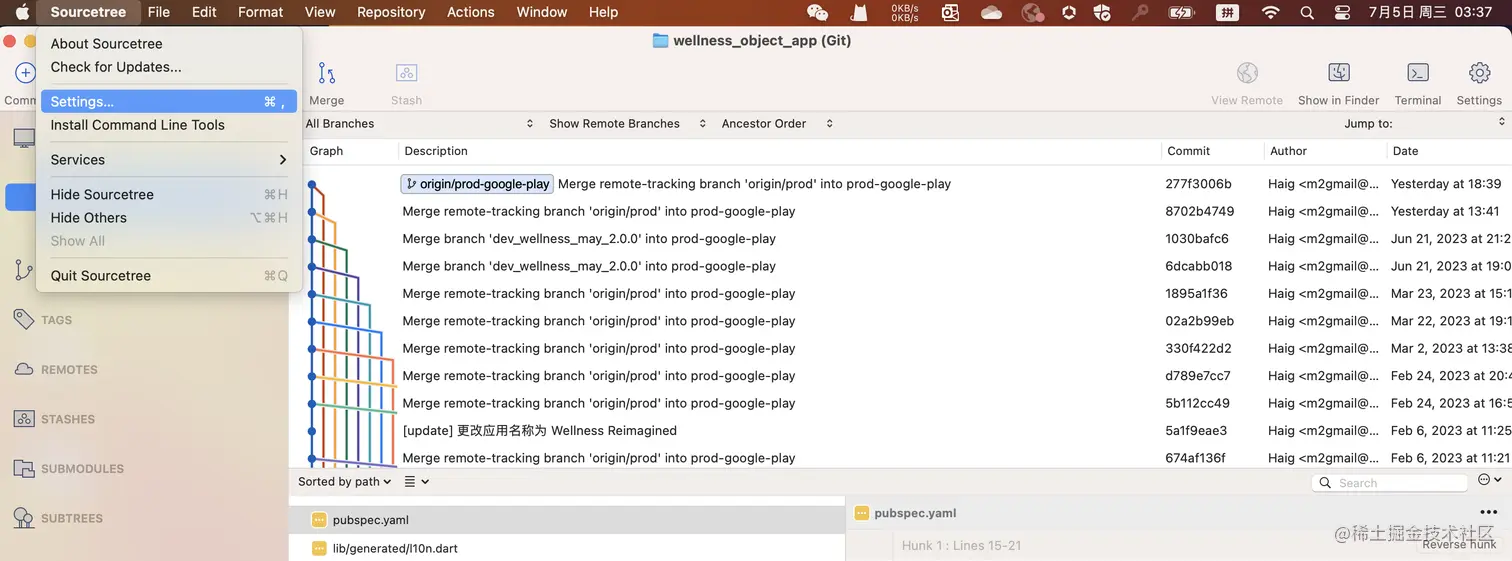The width and height of the screenshot is (1512, 561).
Task: Choose Install Command Line Tools
Action: 168,125
